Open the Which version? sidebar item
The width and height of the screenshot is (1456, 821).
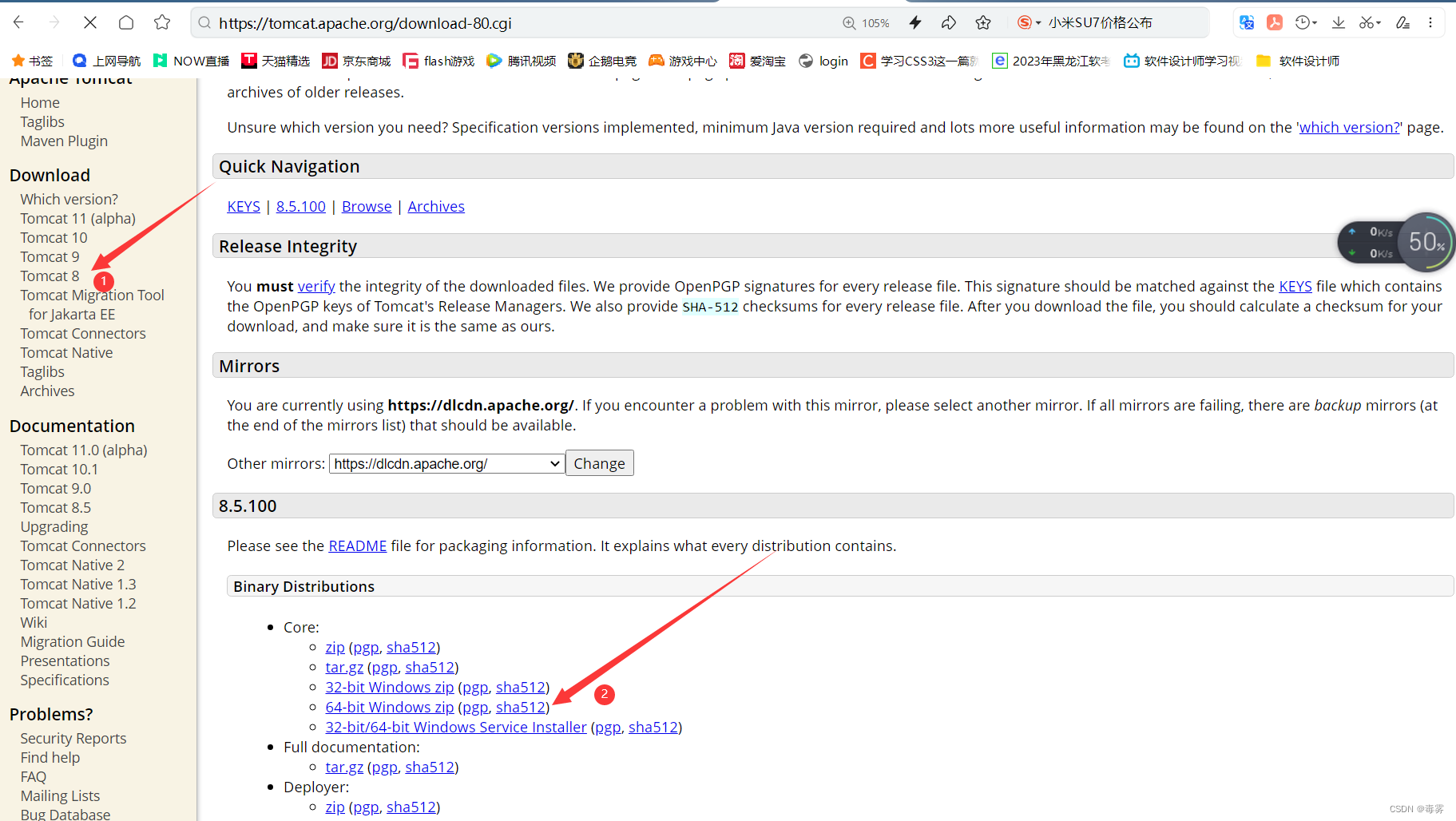pyautogui.click(x=69, y=199)
